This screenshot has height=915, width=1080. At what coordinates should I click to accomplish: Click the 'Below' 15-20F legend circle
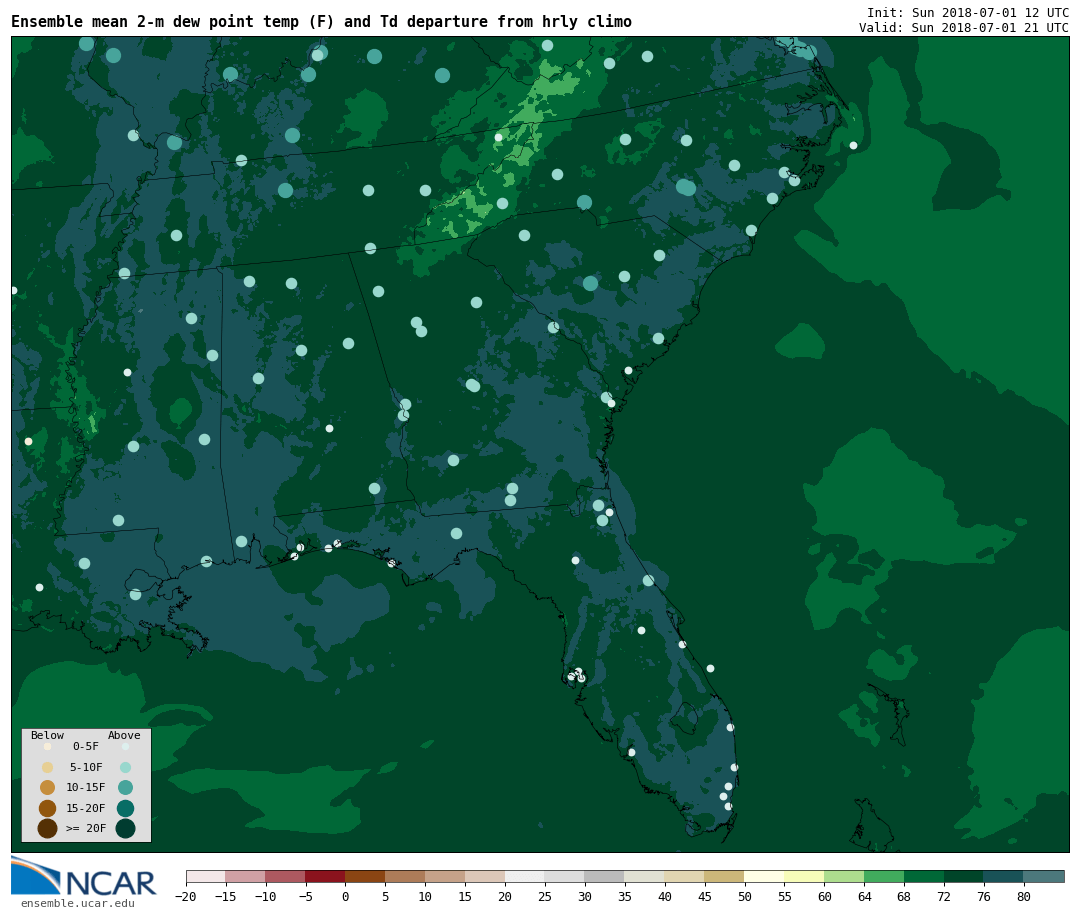point(48,808)
